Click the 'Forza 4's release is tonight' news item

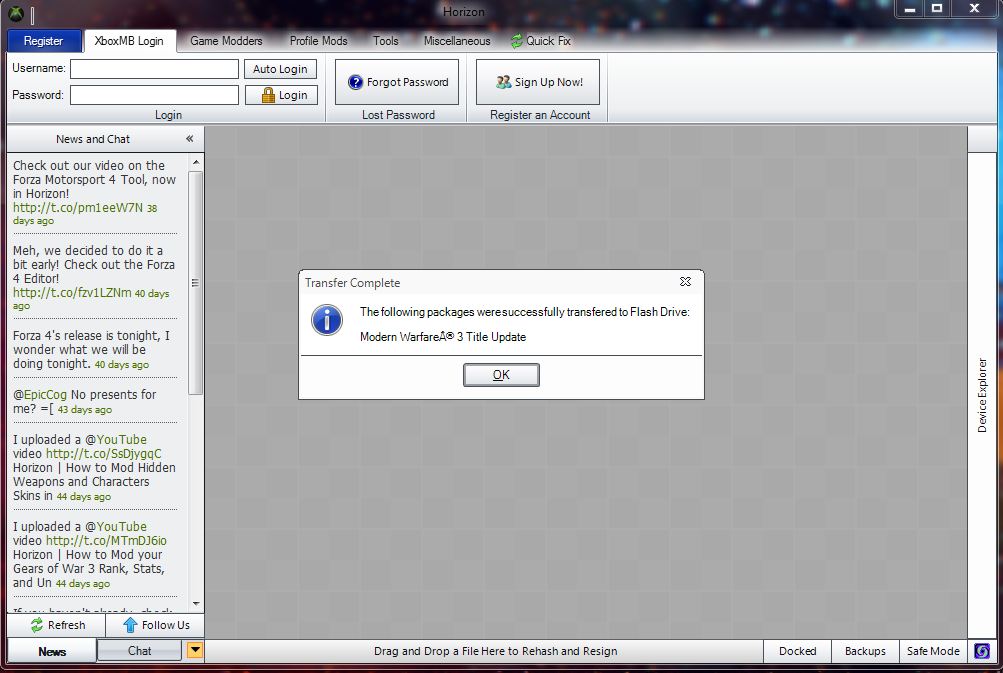click(x=91, y=349)
